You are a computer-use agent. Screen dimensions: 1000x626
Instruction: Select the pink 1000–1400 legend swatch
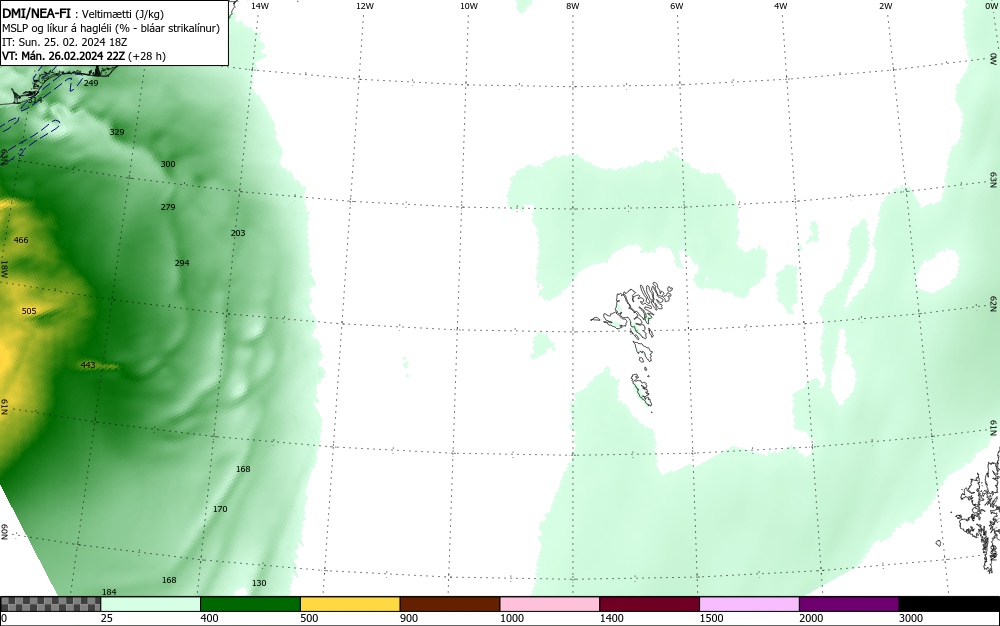550,604
